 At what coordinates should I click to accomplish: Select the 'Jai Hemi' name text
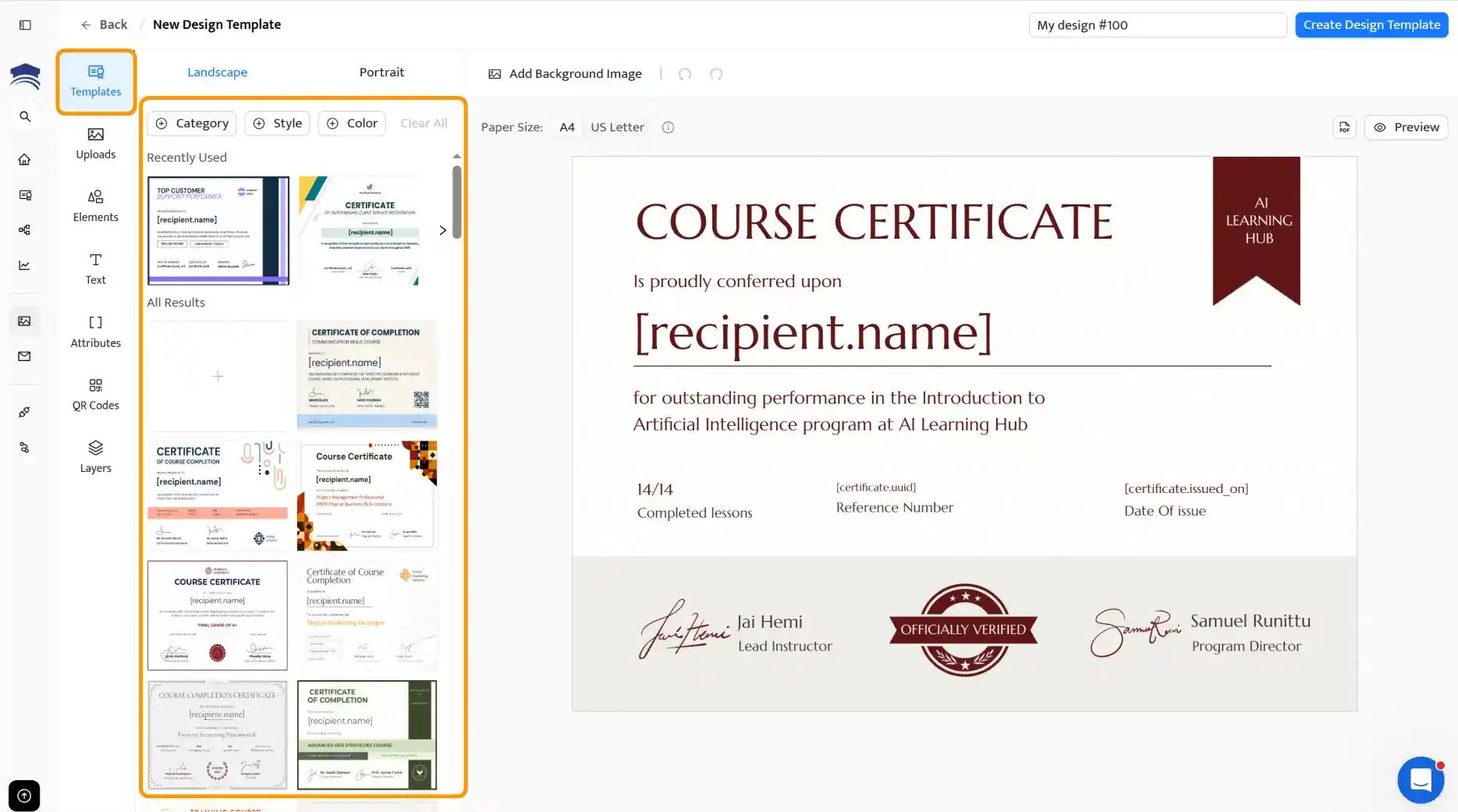pyautogui.click(x=769, y=622)
